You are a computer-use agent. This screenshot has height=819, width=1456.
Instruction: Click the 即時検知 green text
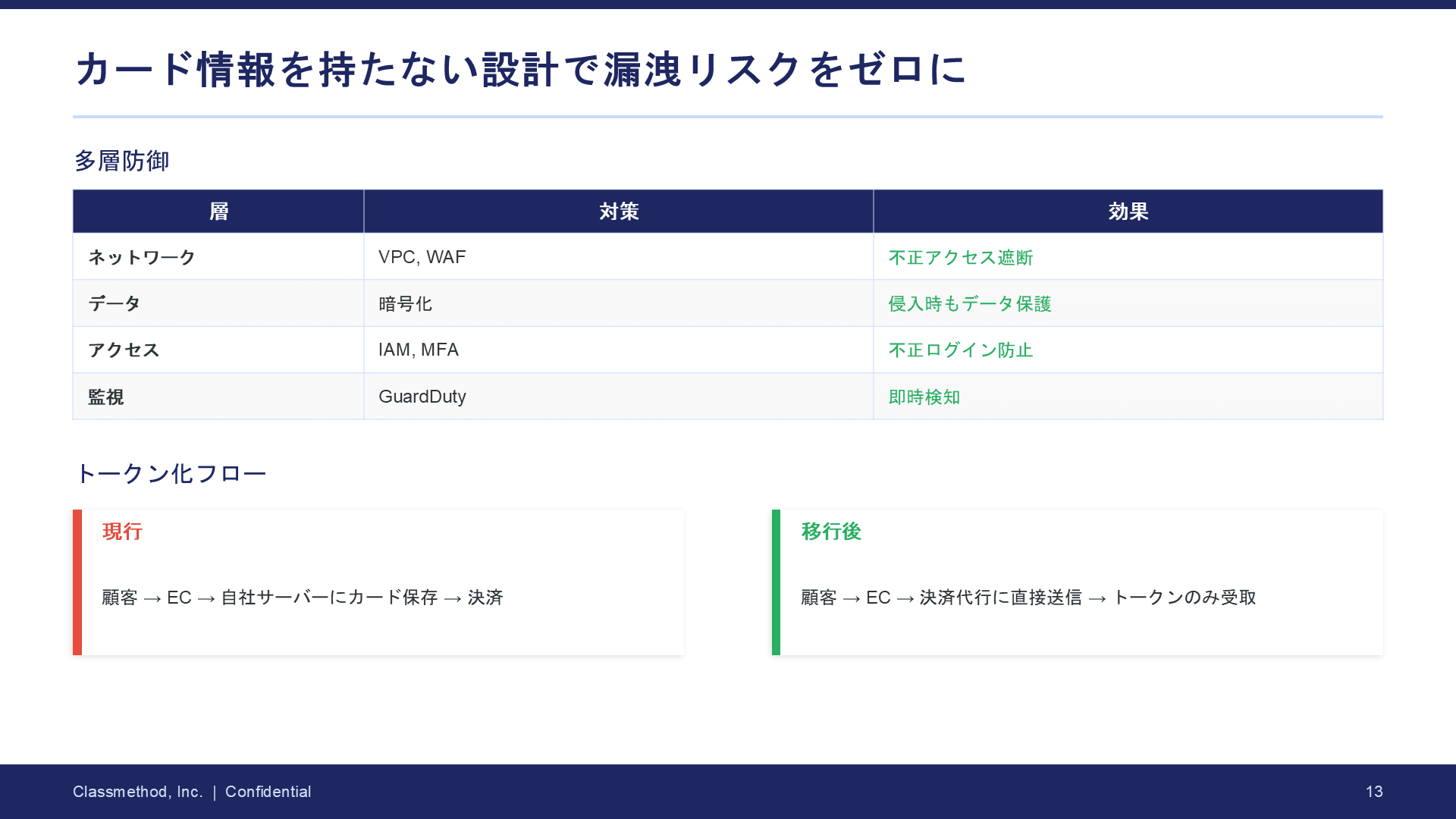(924, 397)
